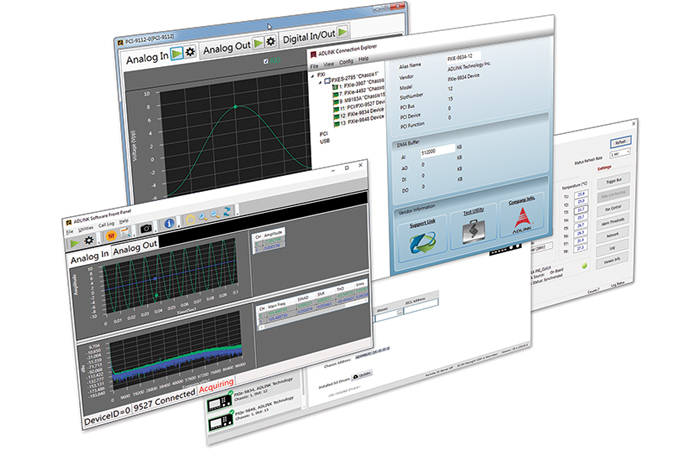Click the Alias Name field PXIE-9834-12
Screen dimensions: 700x450
[462, 57]
